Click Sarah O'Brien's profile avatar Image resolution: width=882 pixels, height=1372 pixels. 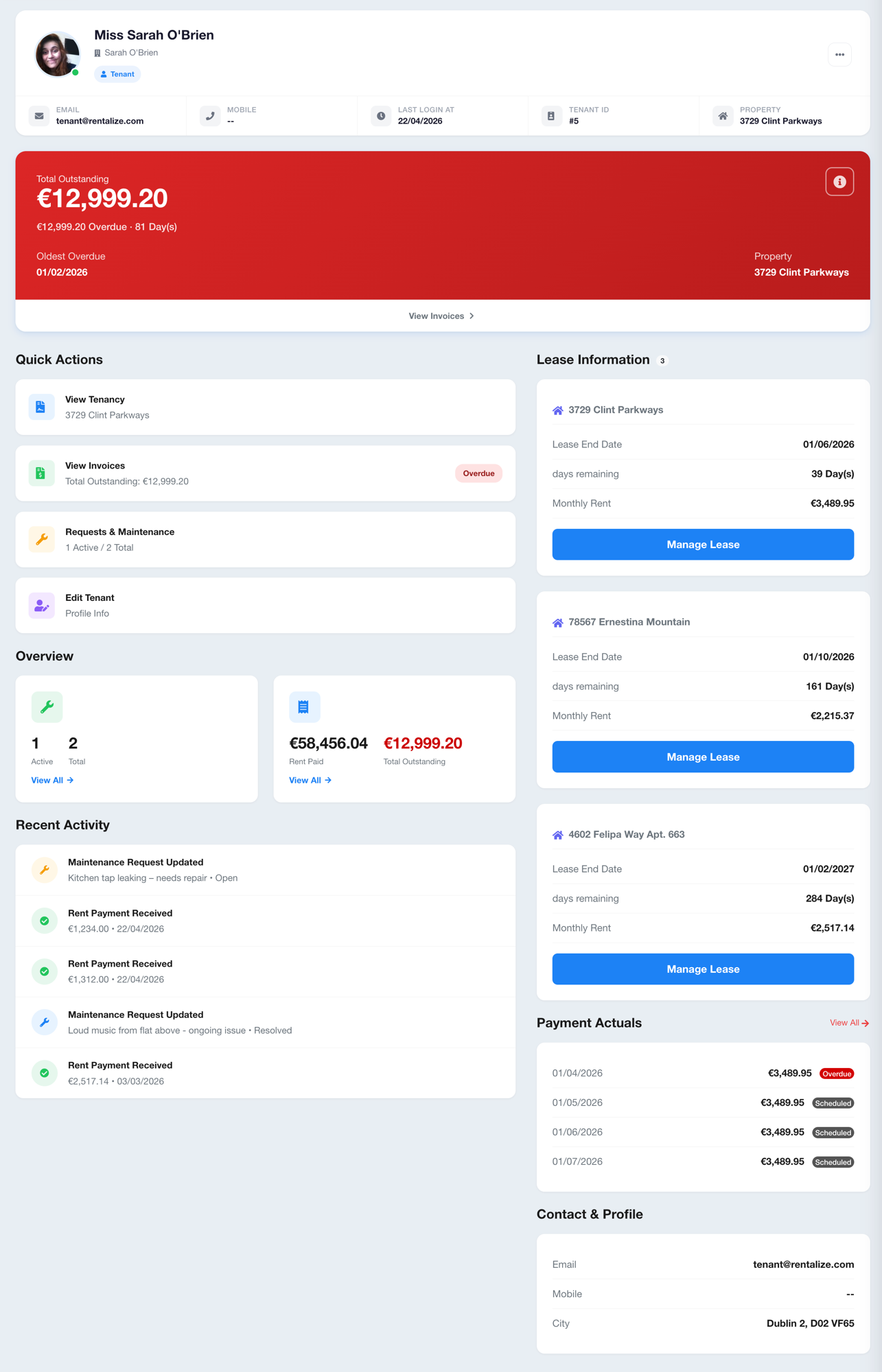click(x=58, y=54)
